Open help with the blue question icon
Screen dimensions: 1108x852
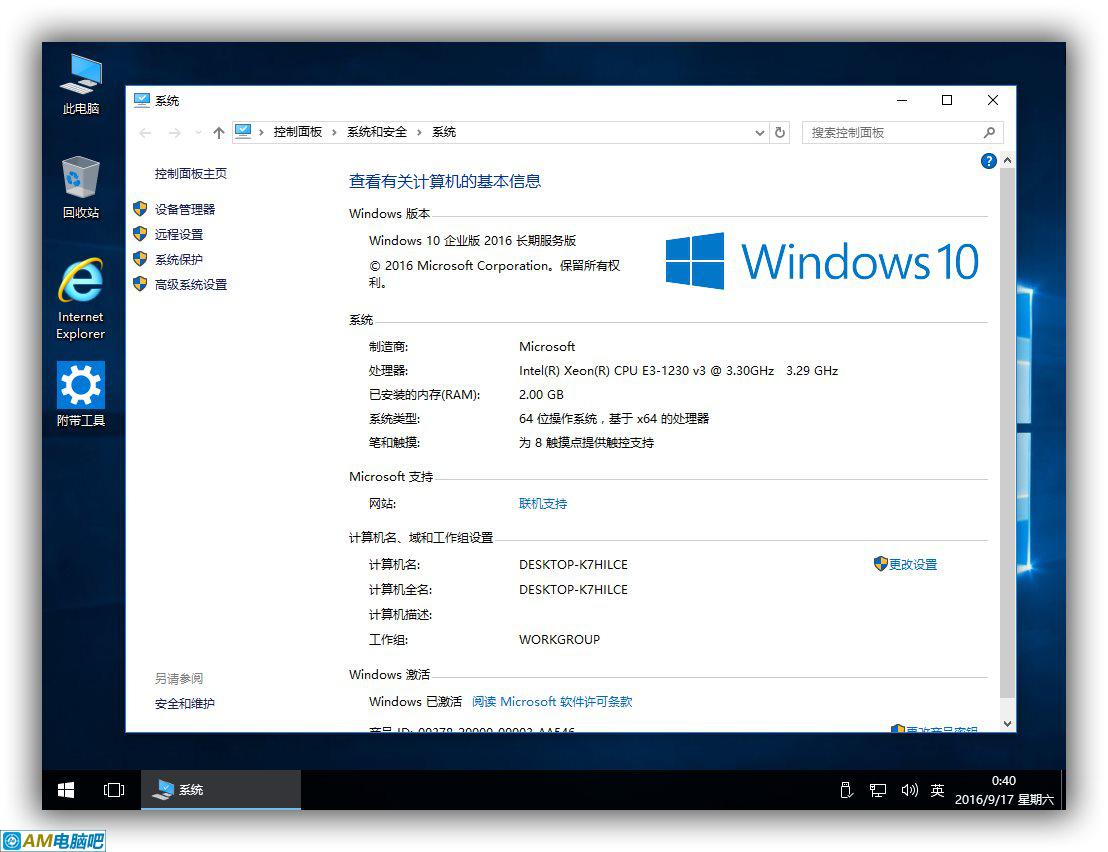coord(989,161)
